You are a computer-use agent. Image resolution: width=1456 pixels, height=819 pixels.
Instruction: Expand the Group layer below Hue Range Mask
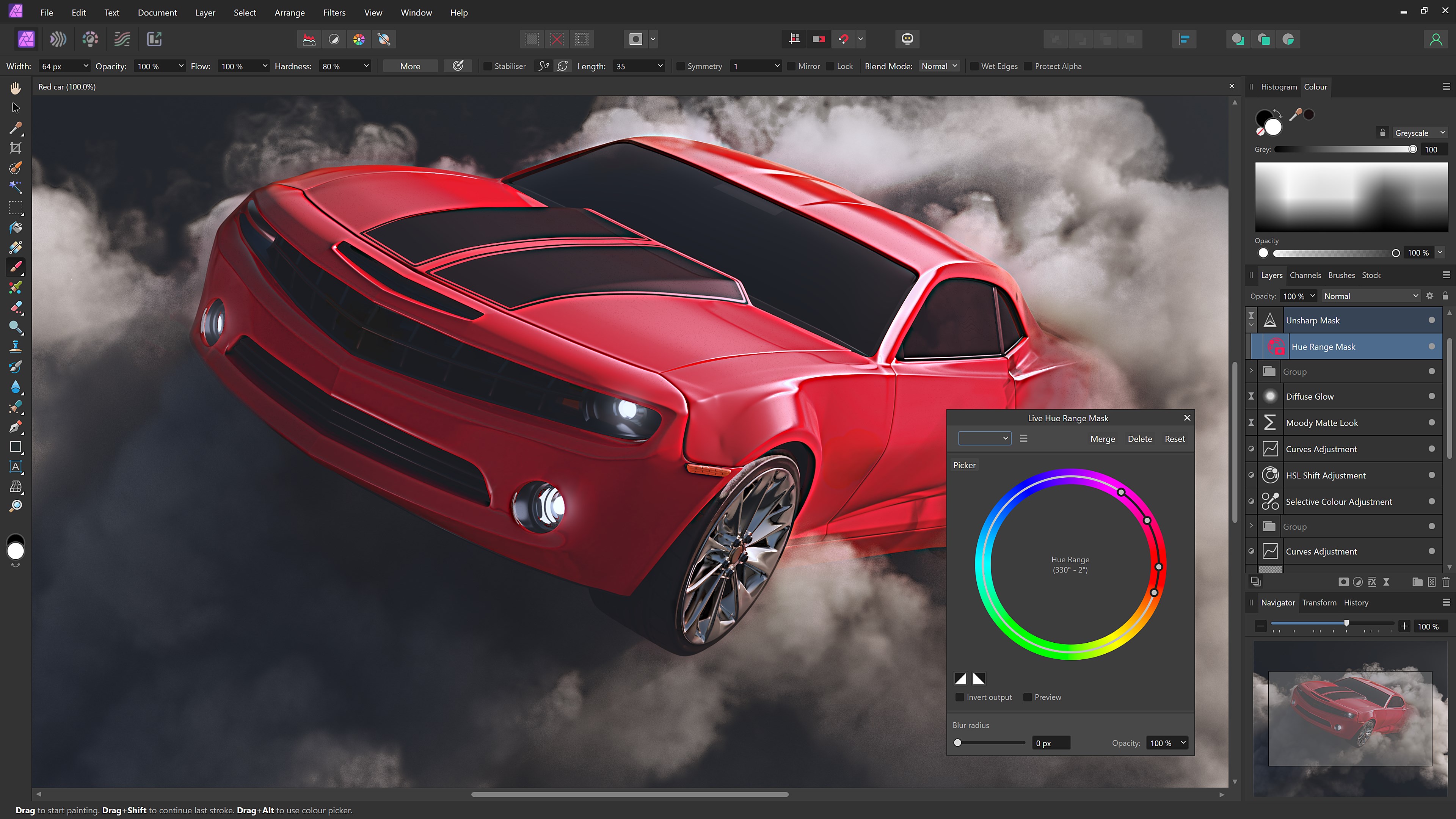pos(1251,371)
